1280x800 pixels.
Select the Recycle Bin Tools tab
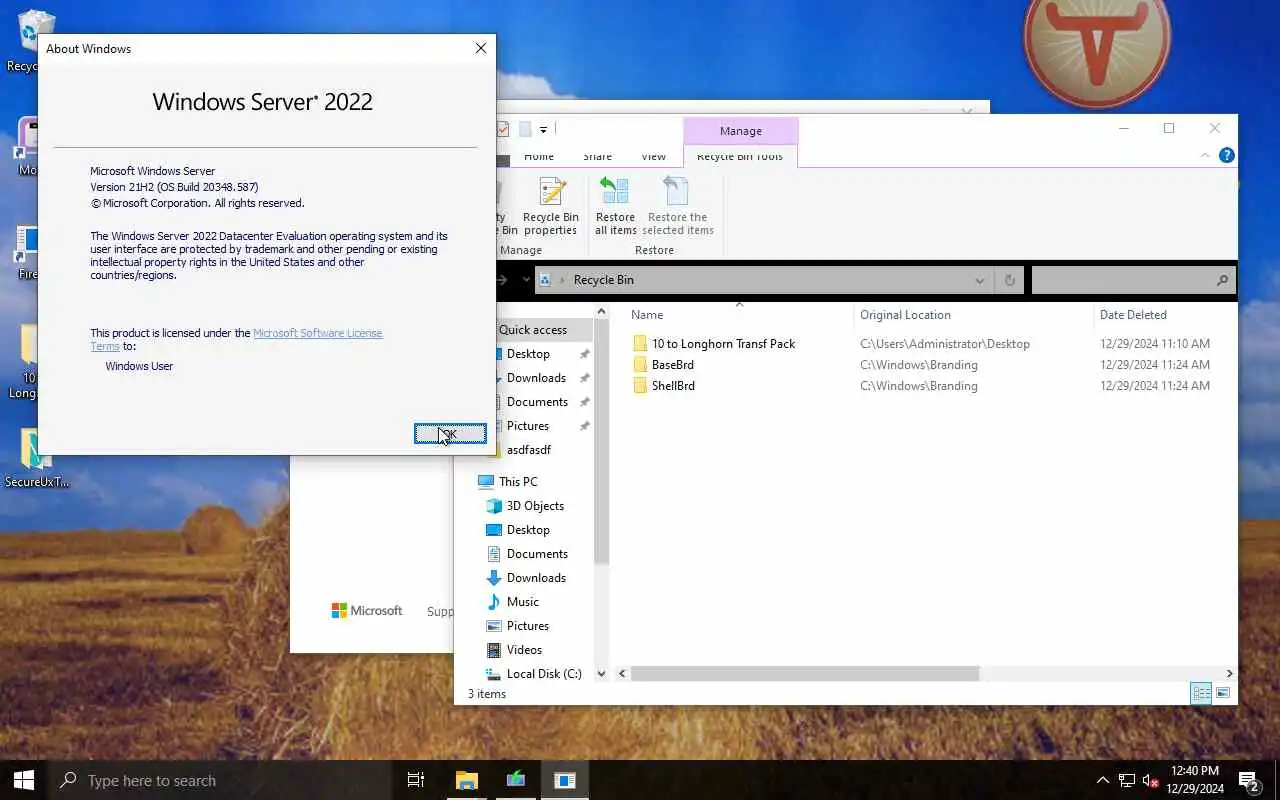coord(740,156)
